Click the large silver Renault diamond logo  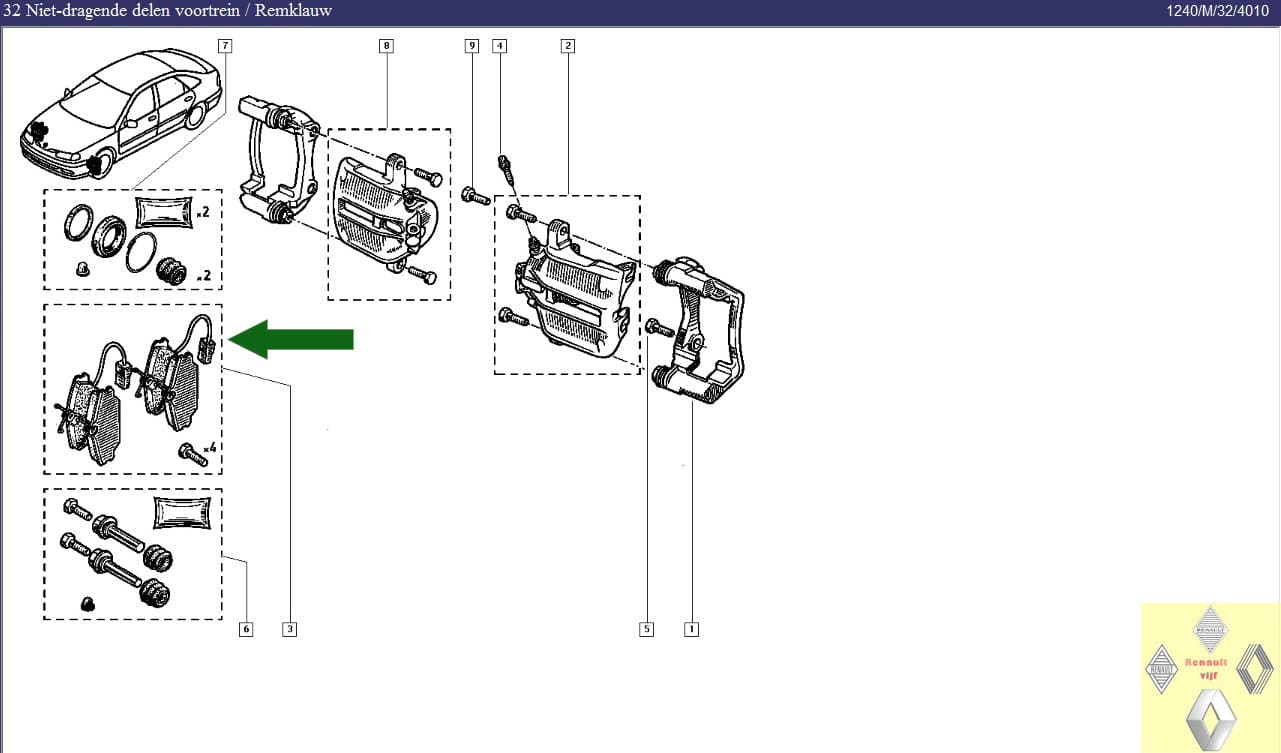[x=1209, y=716]
